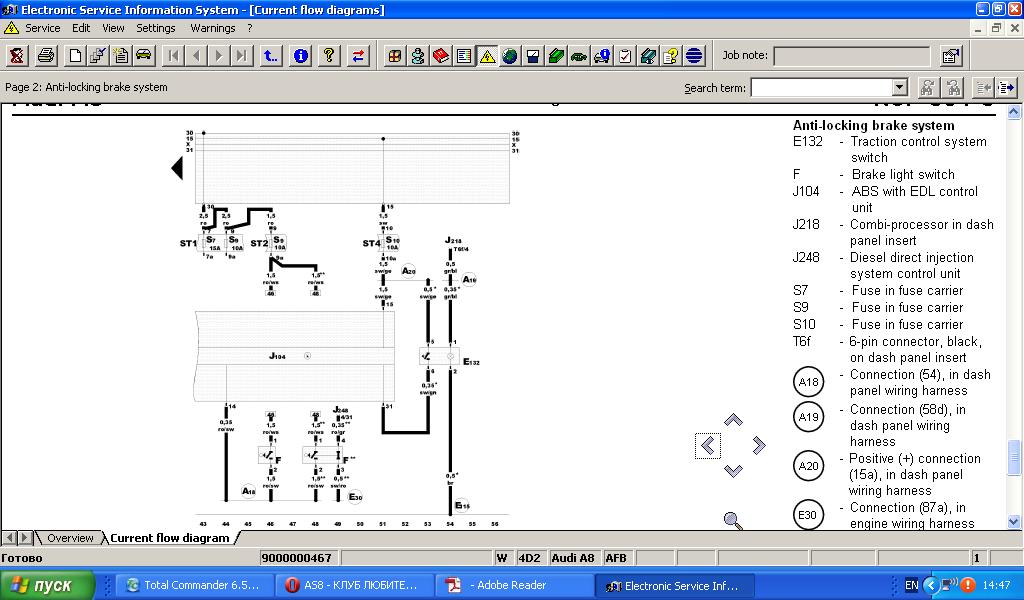Click the yellow warning triangle icon
The height and width of the screenshot is (600, 1024).
pyautogui.click(x=487, y=56)
